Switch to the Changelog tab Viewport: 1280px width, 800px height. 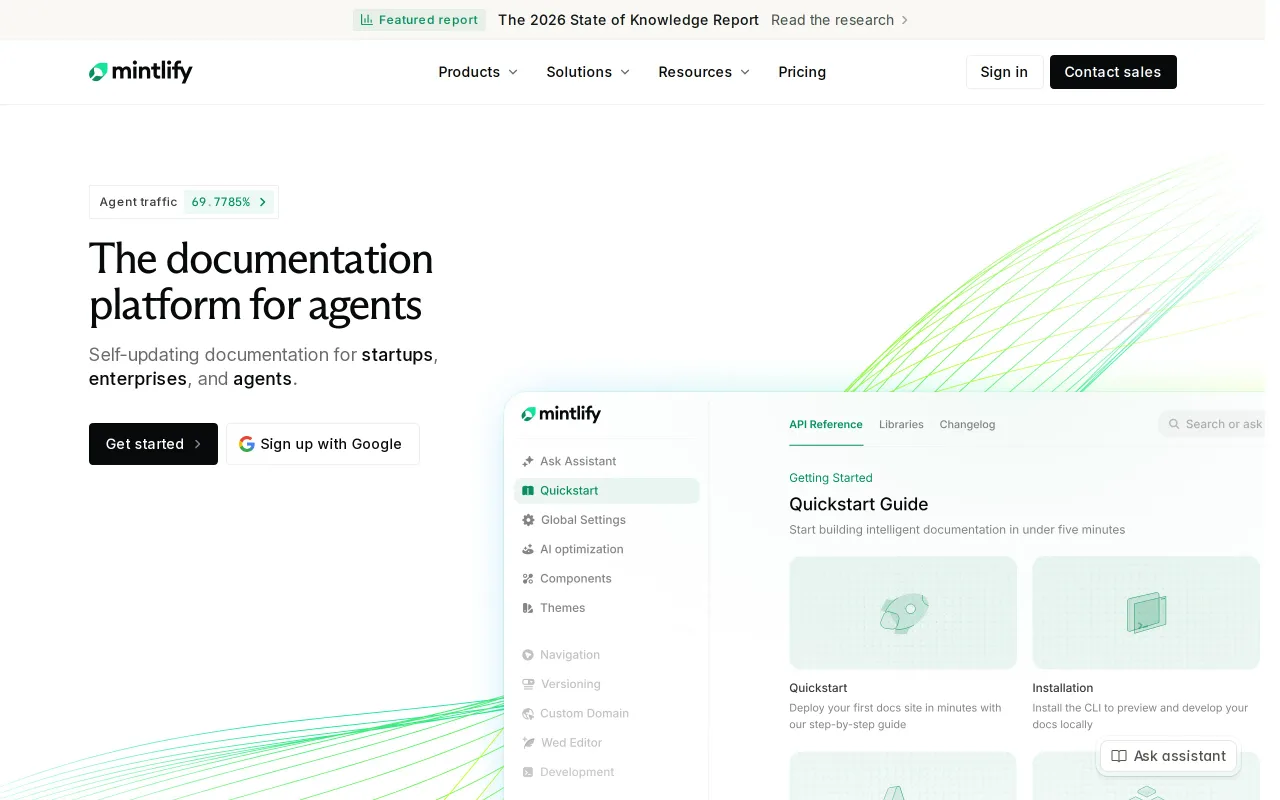tap(967, 424)
